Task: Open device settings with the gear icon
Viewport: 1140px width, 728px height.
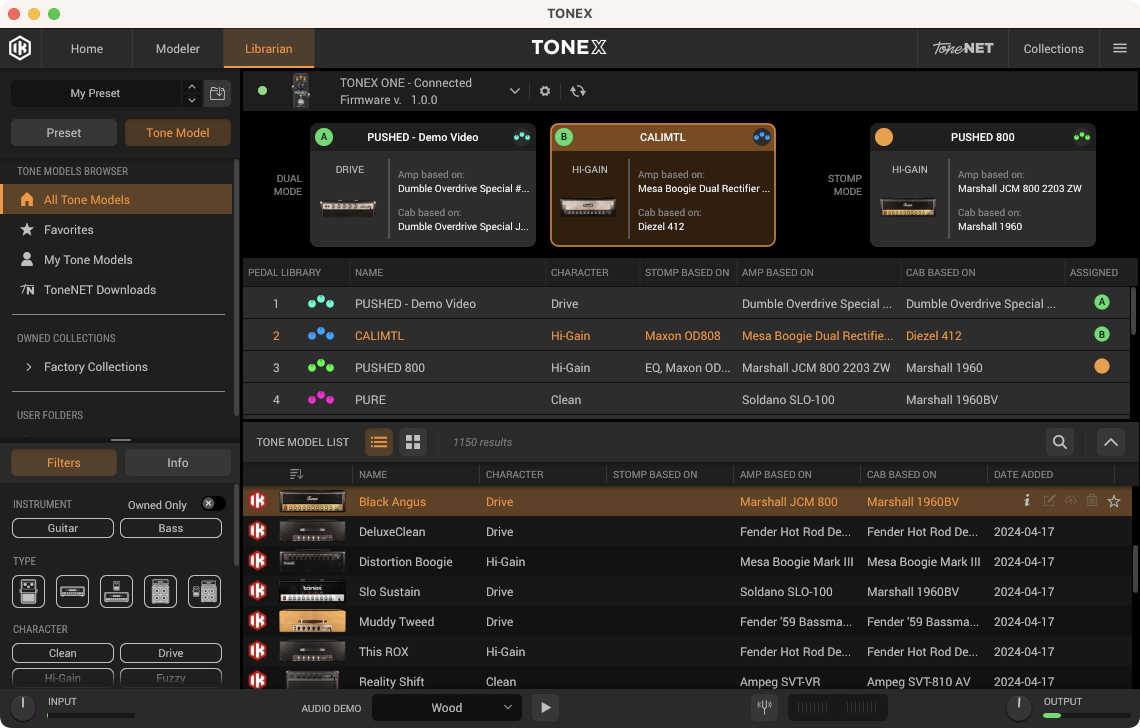Action: (x=544, y=90)
